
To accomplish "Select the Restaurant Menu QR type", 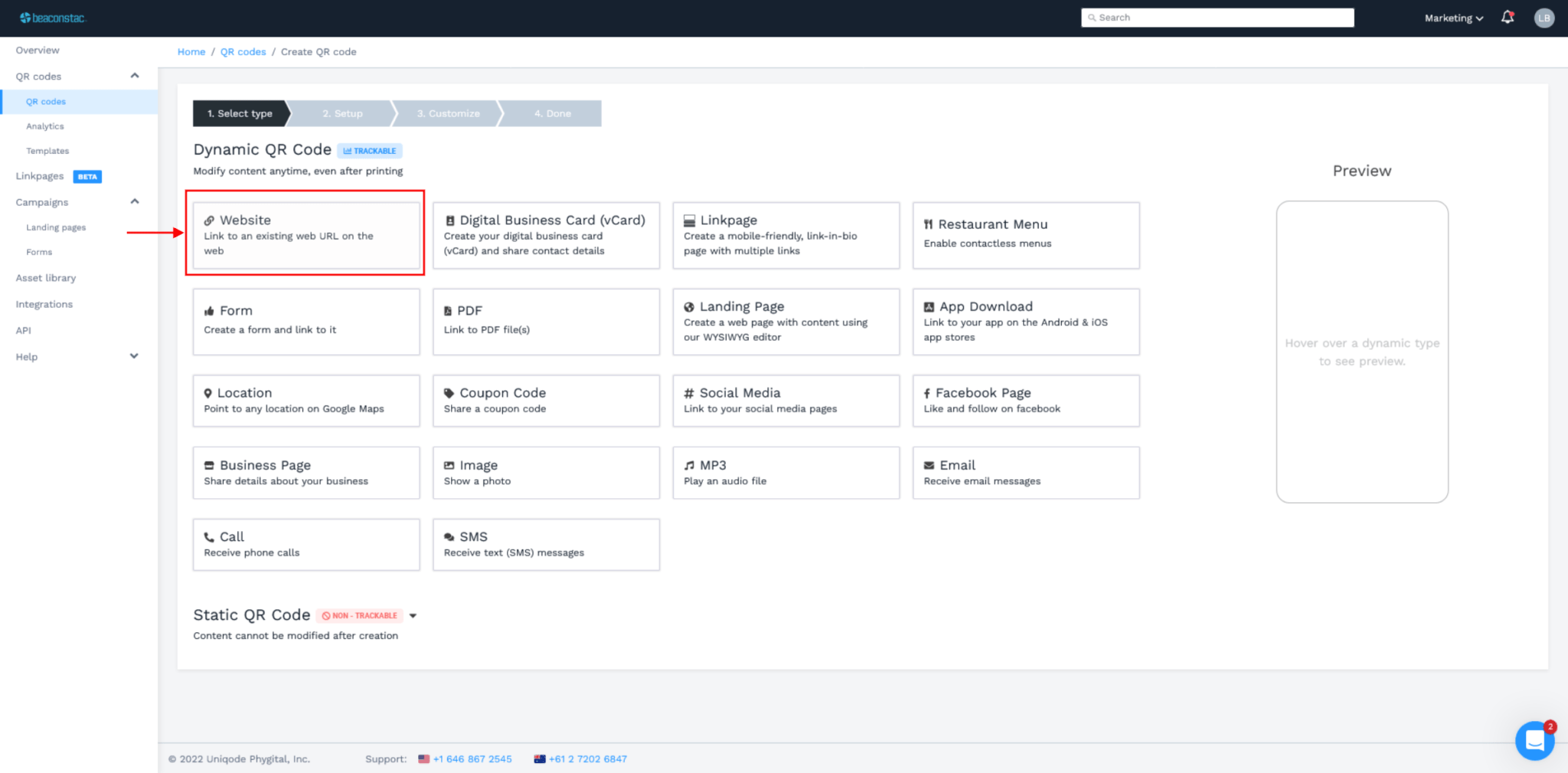I will (1025, 235).
